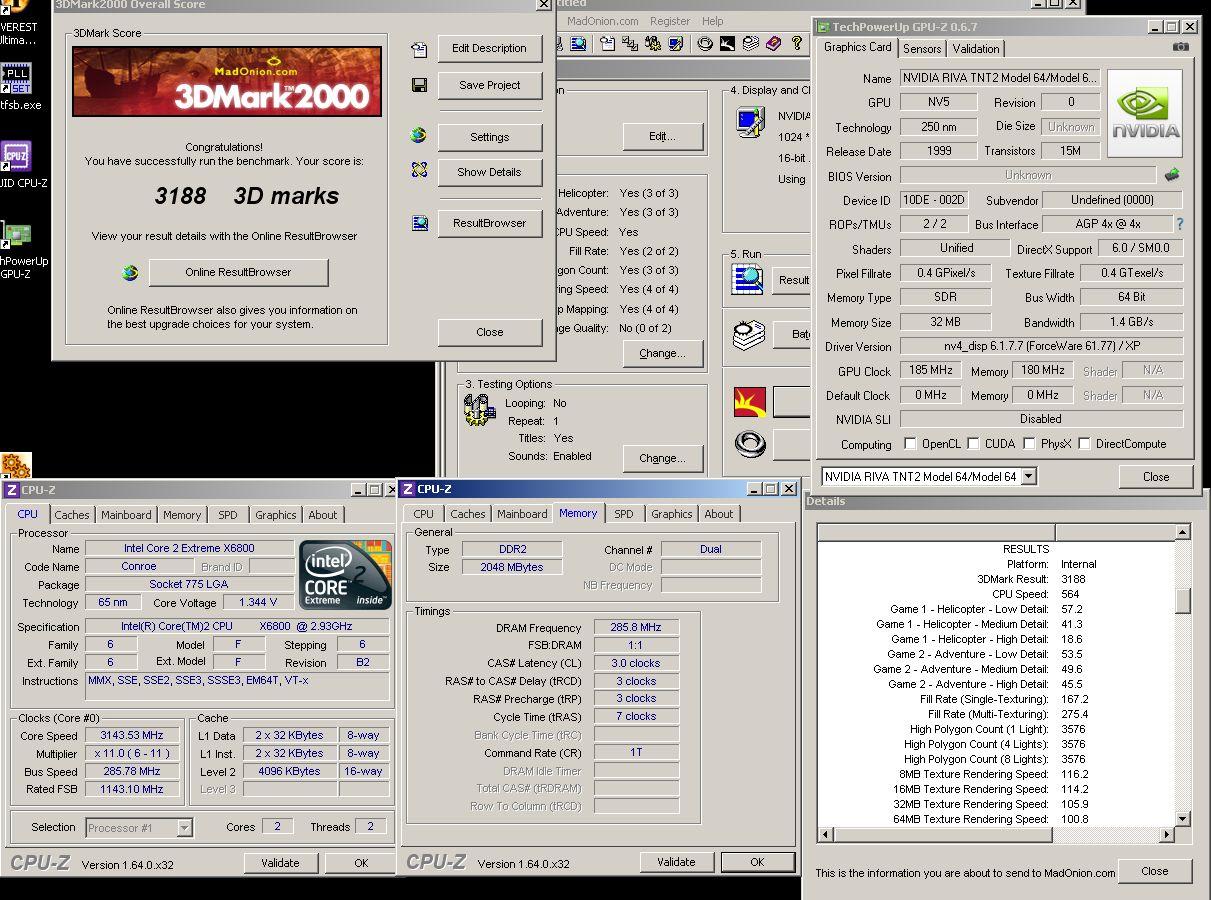
Task: Switch to Validation tab in GPU-Z
Action: [975, 48]
